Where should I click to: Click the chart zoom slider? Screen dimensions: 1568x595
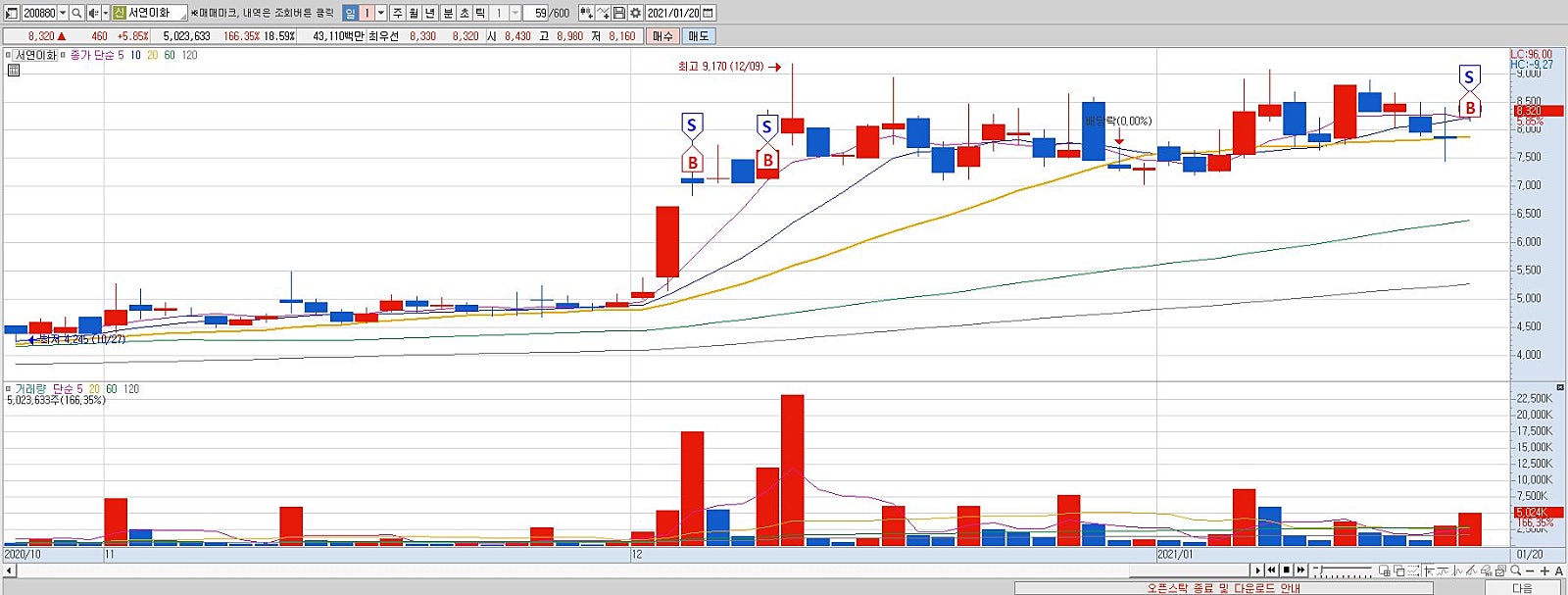point(1343,570)
